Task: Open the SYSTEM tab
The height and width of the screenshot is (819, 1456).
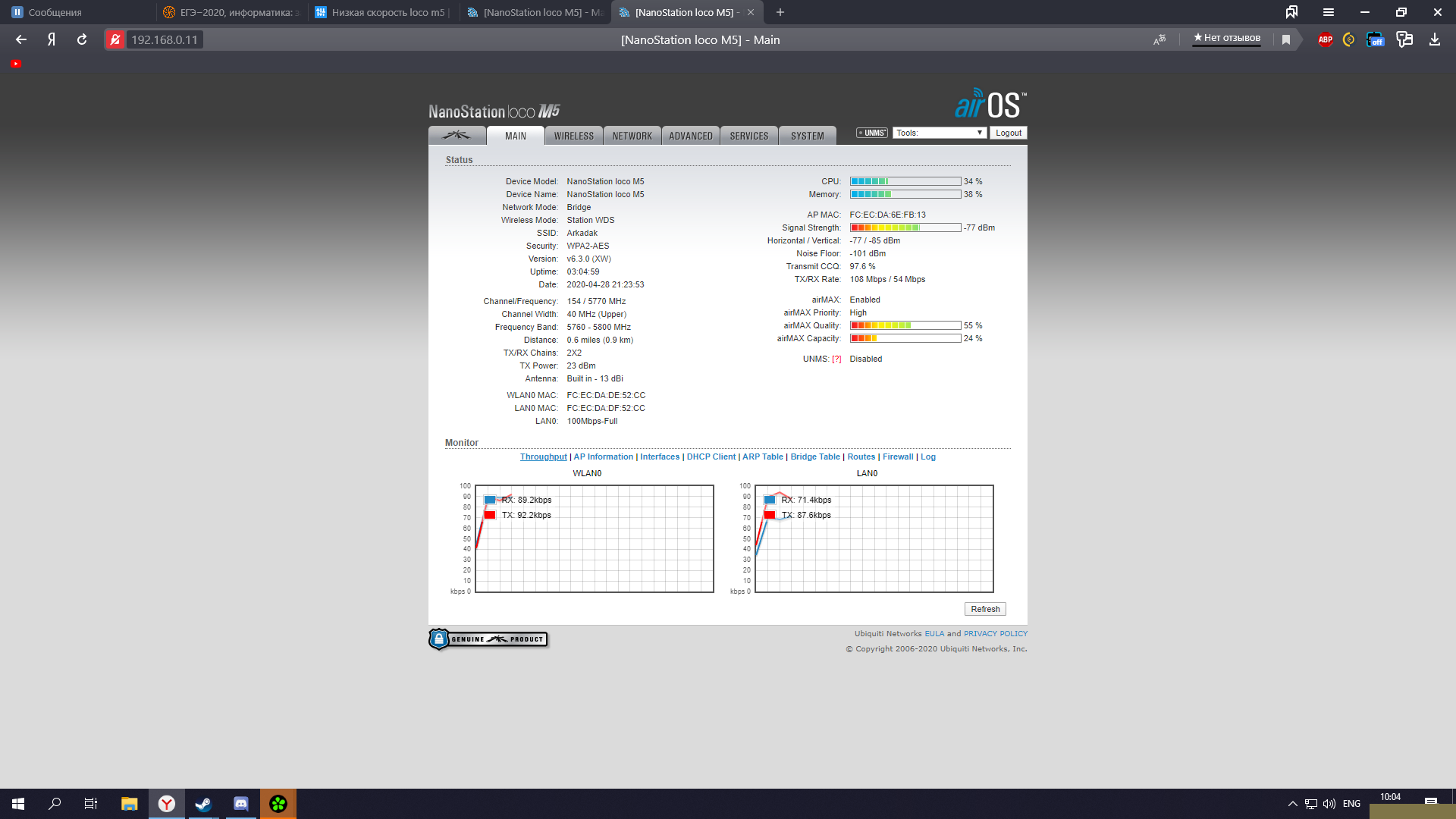Action: [808, 136]
